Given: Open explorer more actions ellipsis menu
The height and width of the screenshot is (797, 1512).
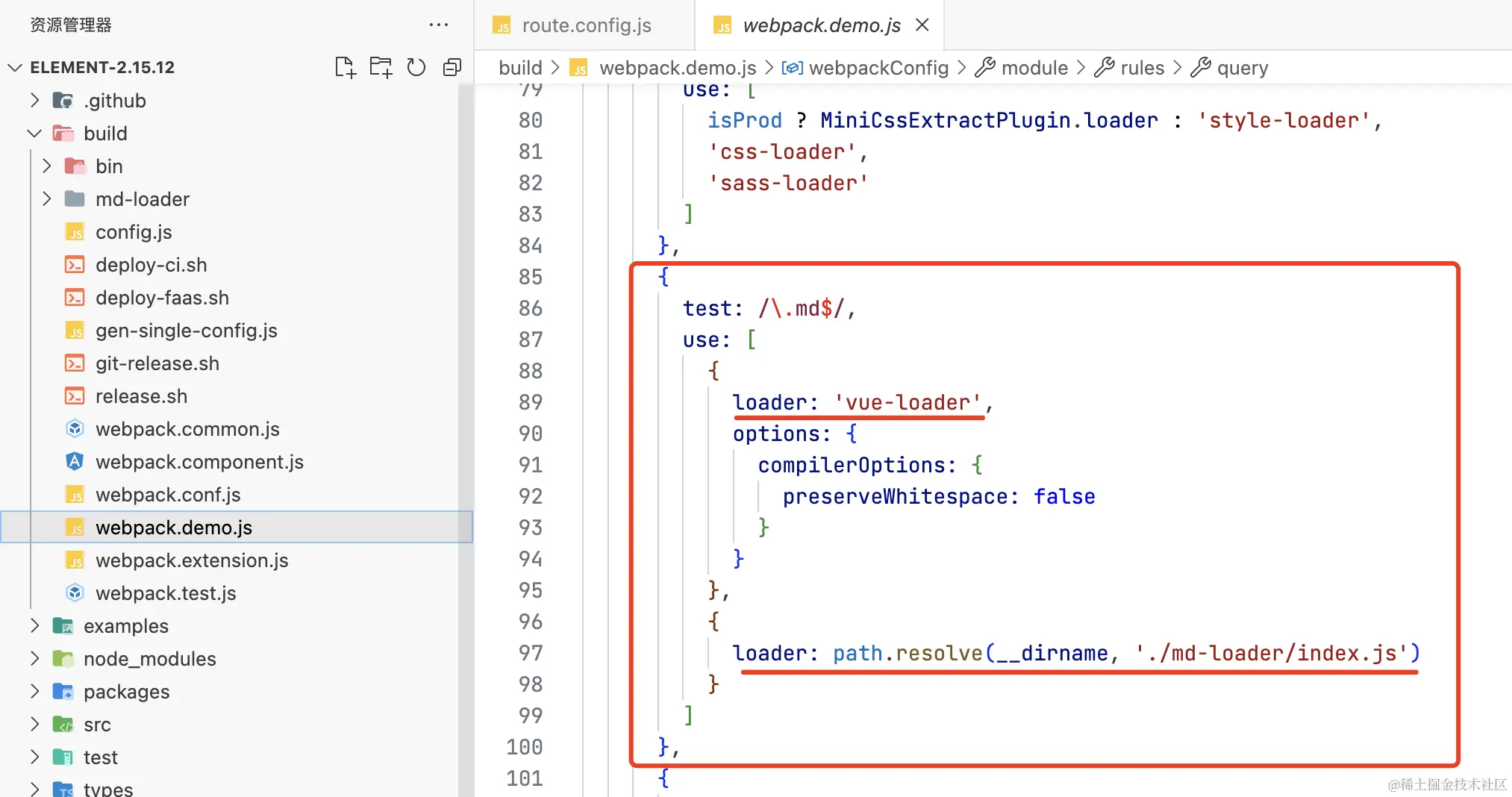Looking at the screenshot, I should (x=439, y=25).
